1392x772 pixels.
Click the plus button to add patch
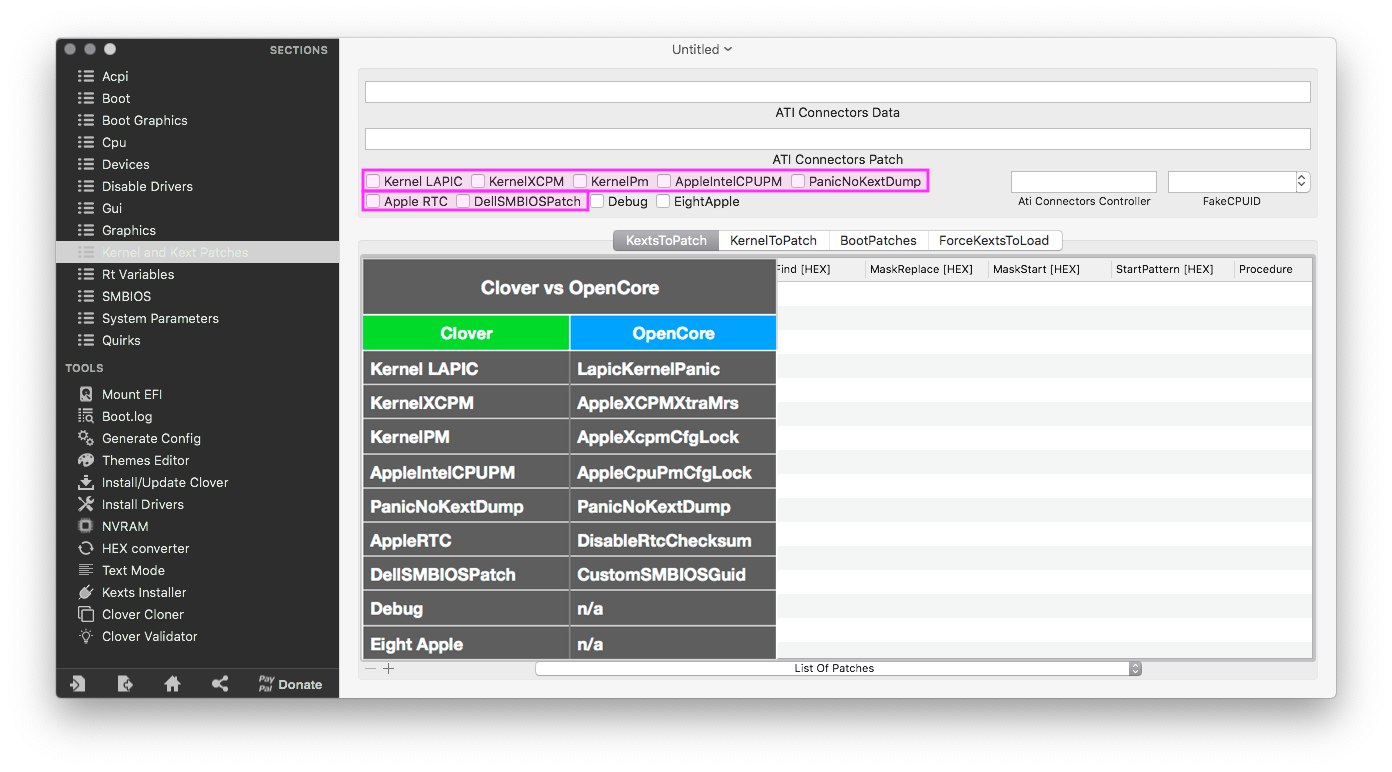click(x=389, y=668)
